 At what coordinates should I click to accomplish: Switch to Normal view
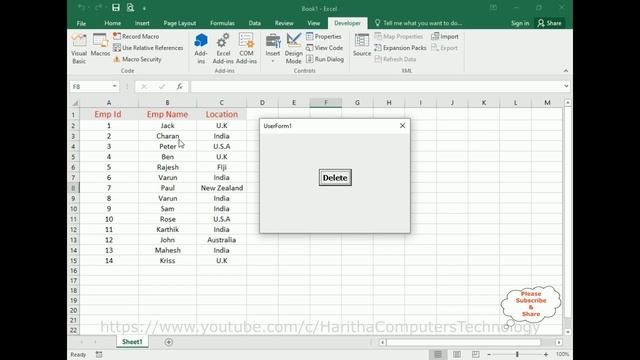click(x=438, y=354)
